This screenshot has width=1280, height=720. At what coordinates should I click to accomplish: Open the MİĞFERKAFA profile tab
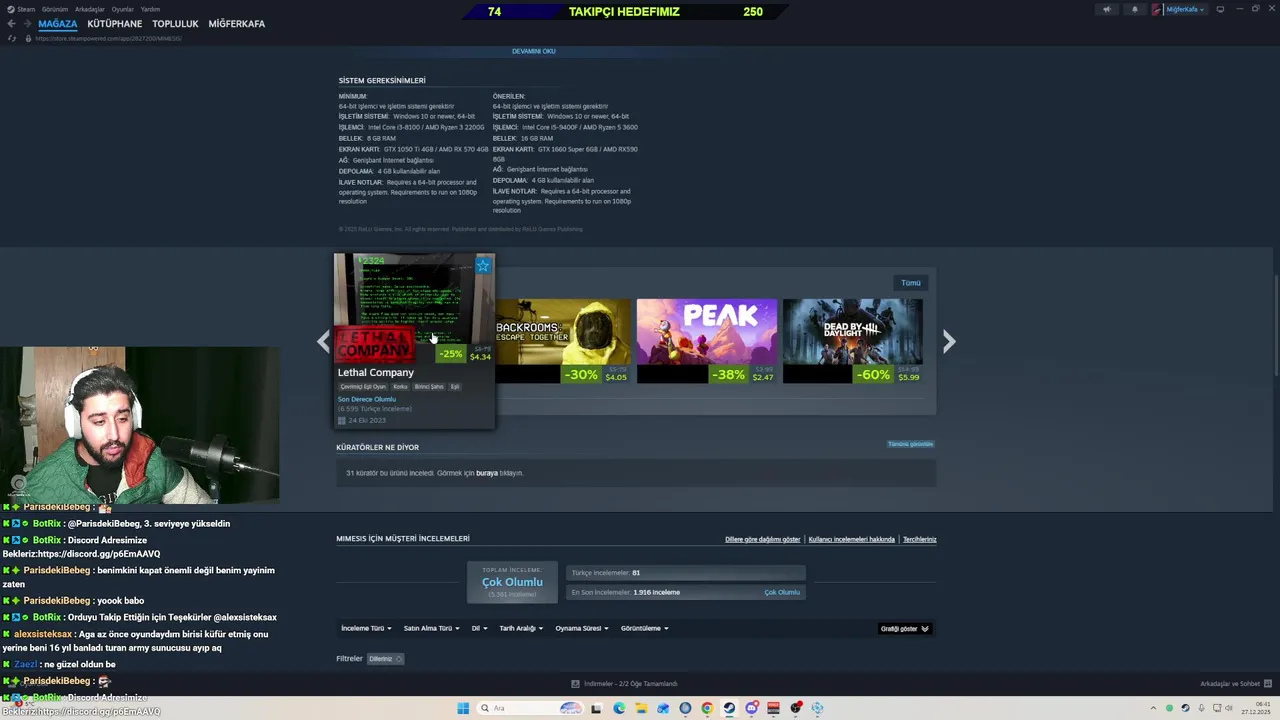point(237,24)
